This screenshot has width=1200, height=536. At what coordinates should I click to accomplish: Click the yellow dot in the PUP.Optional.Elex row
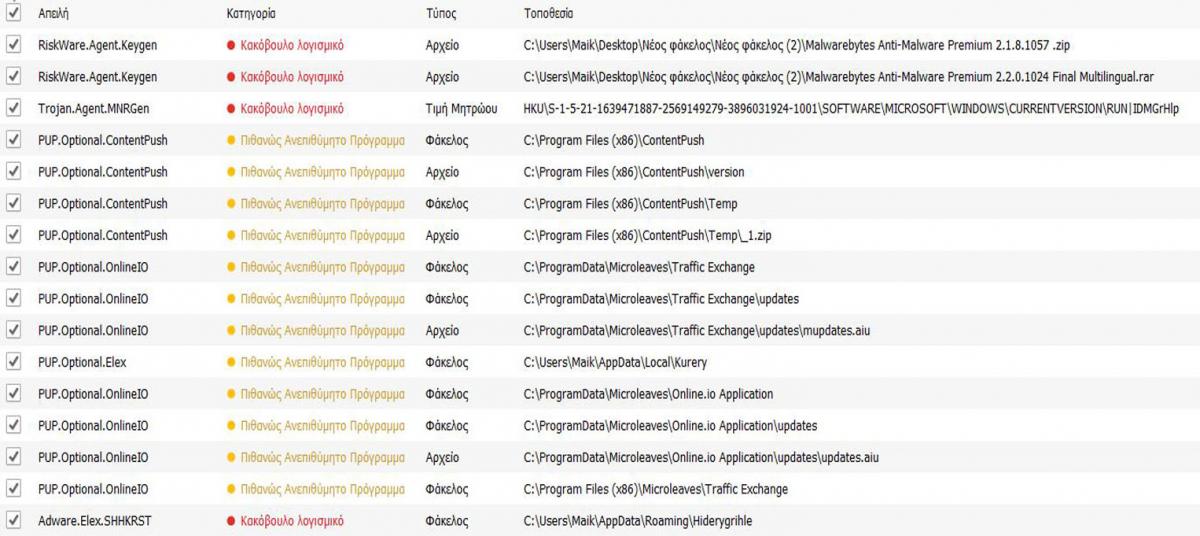(x=231, y=363)
